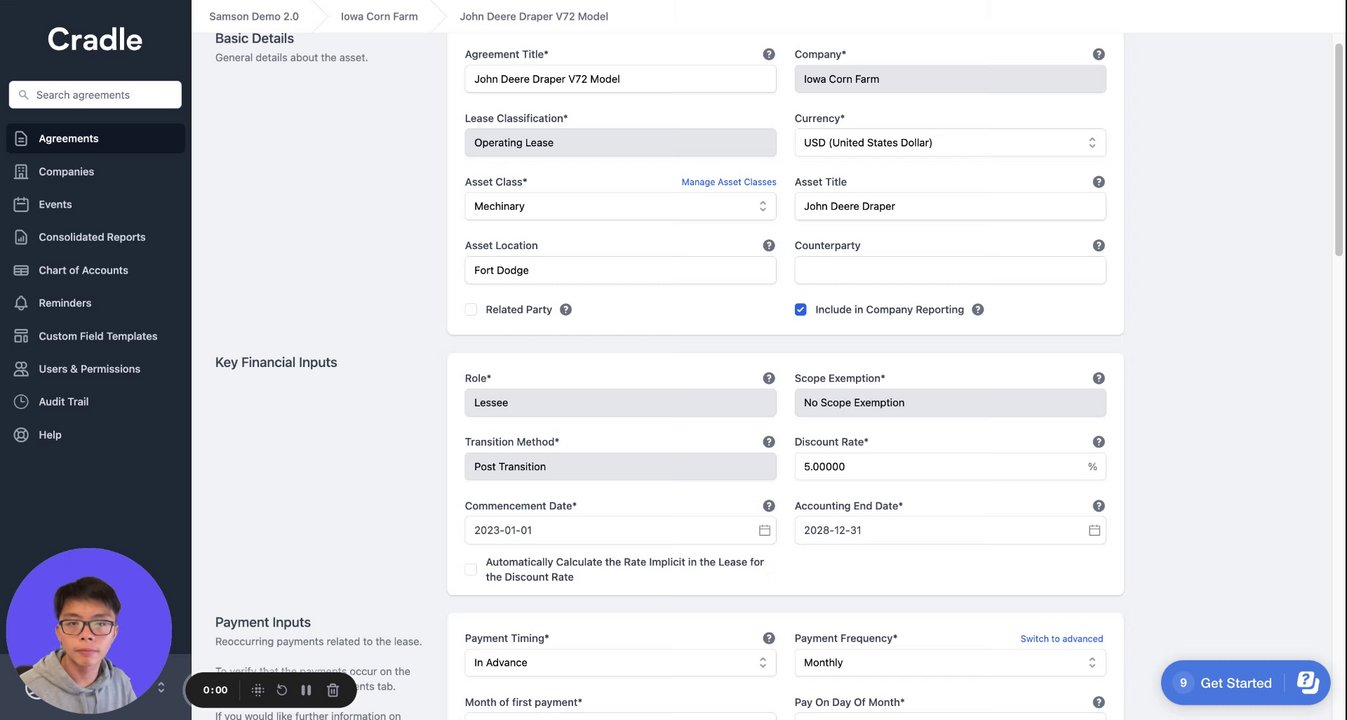Click the help icon next to Counterparty

tap(1099, 246)
